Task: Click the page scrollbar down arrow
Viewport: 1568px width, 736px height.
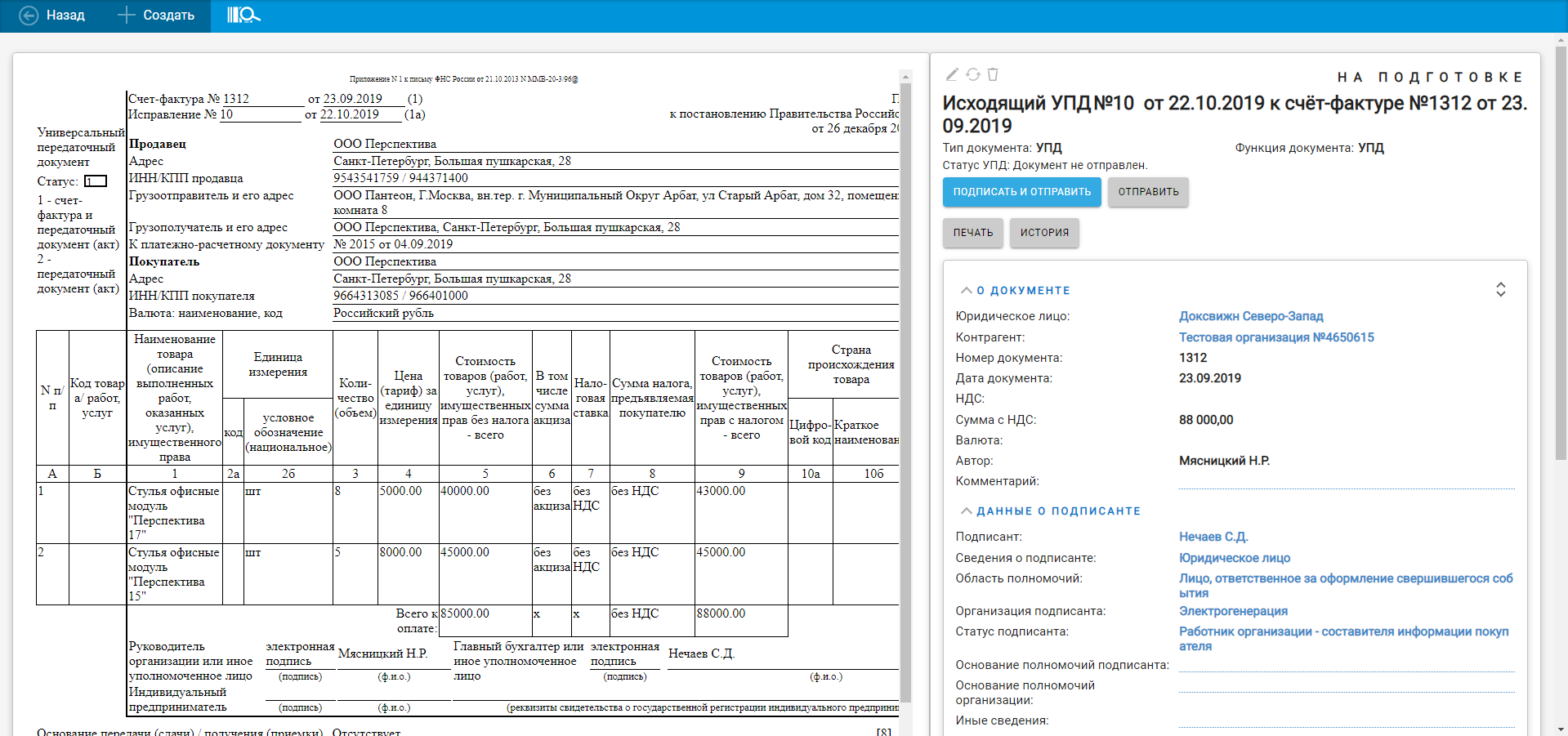Action: tap(1561, 729)
